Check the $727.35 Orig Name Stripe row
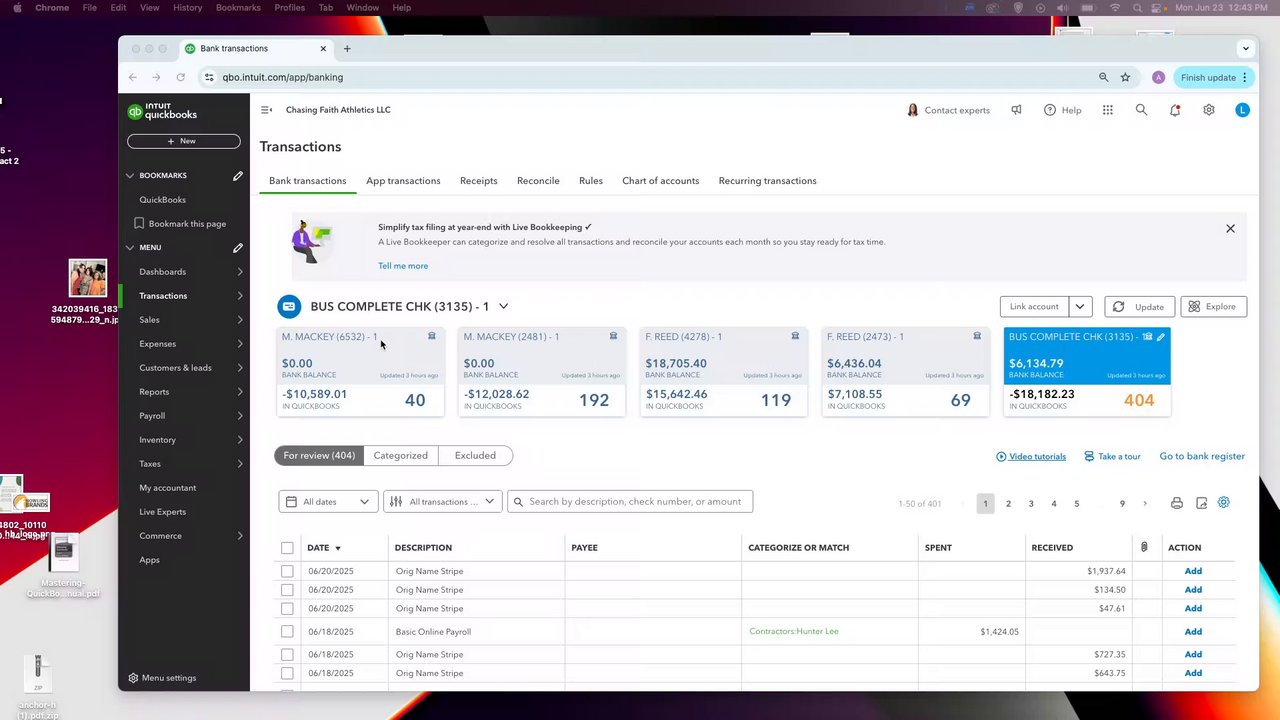1280x720 pixels. tap(287, 655)
